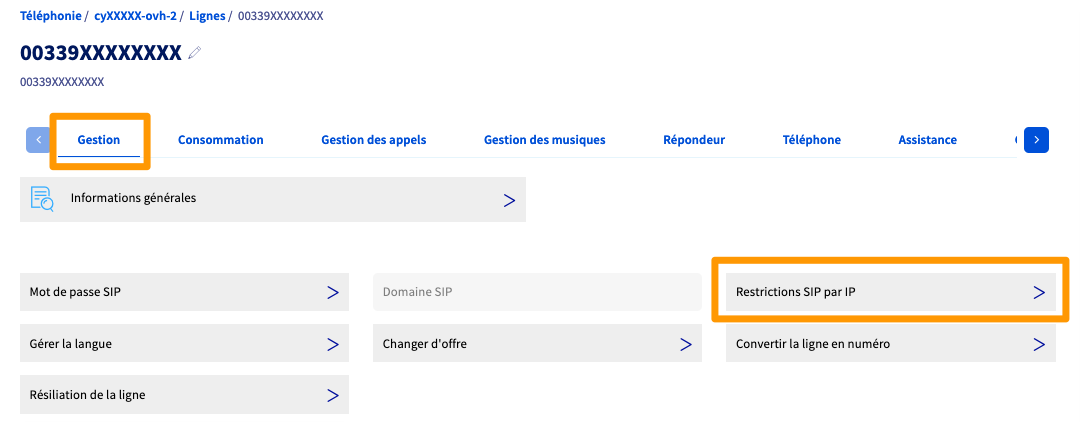Click arrow on Convertir la ligne en numéro
Image resolution: width=1080 pixels, height=422 pixels.
pyautogui.click(x=1038, y=344)
